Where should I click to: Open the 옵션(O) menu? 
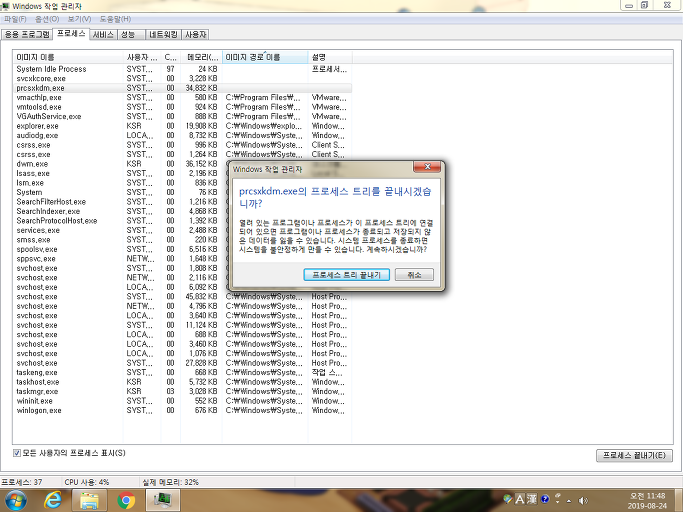pos(47,19)
